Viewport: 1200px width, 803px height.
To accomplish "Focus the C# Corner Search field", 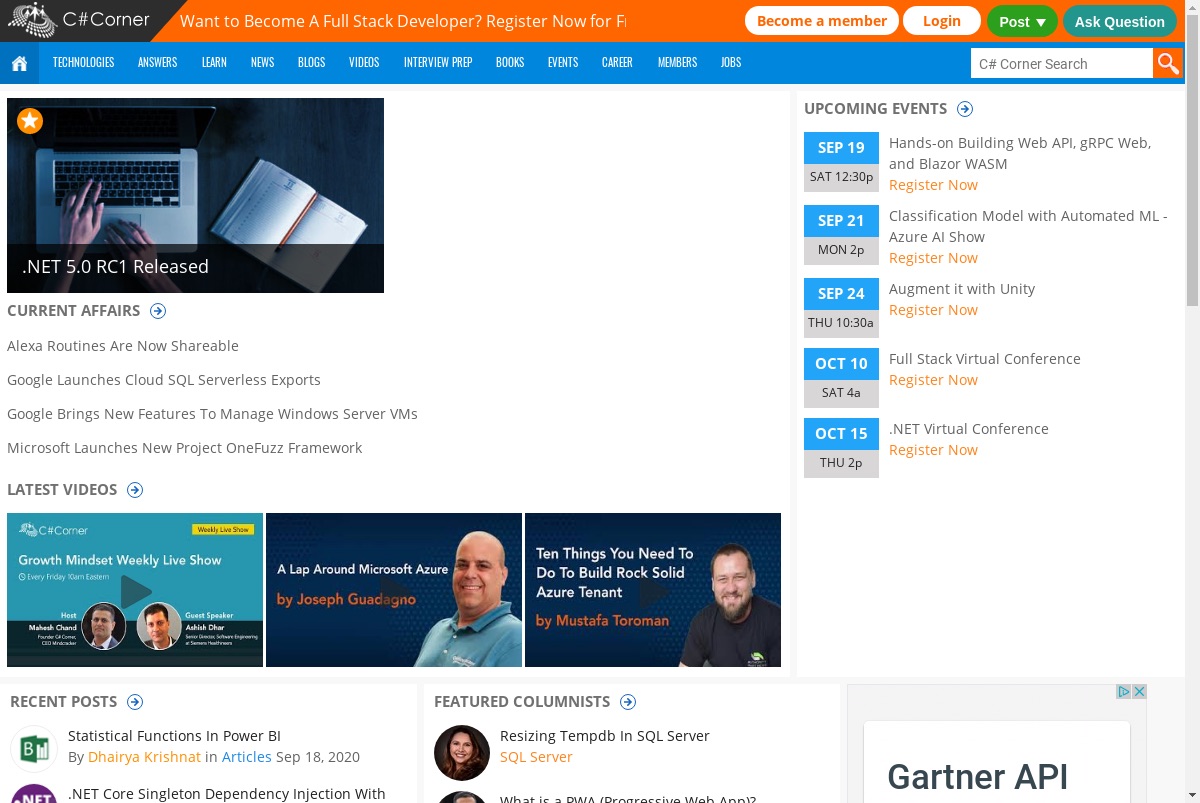I will [x=1061, y=63].
